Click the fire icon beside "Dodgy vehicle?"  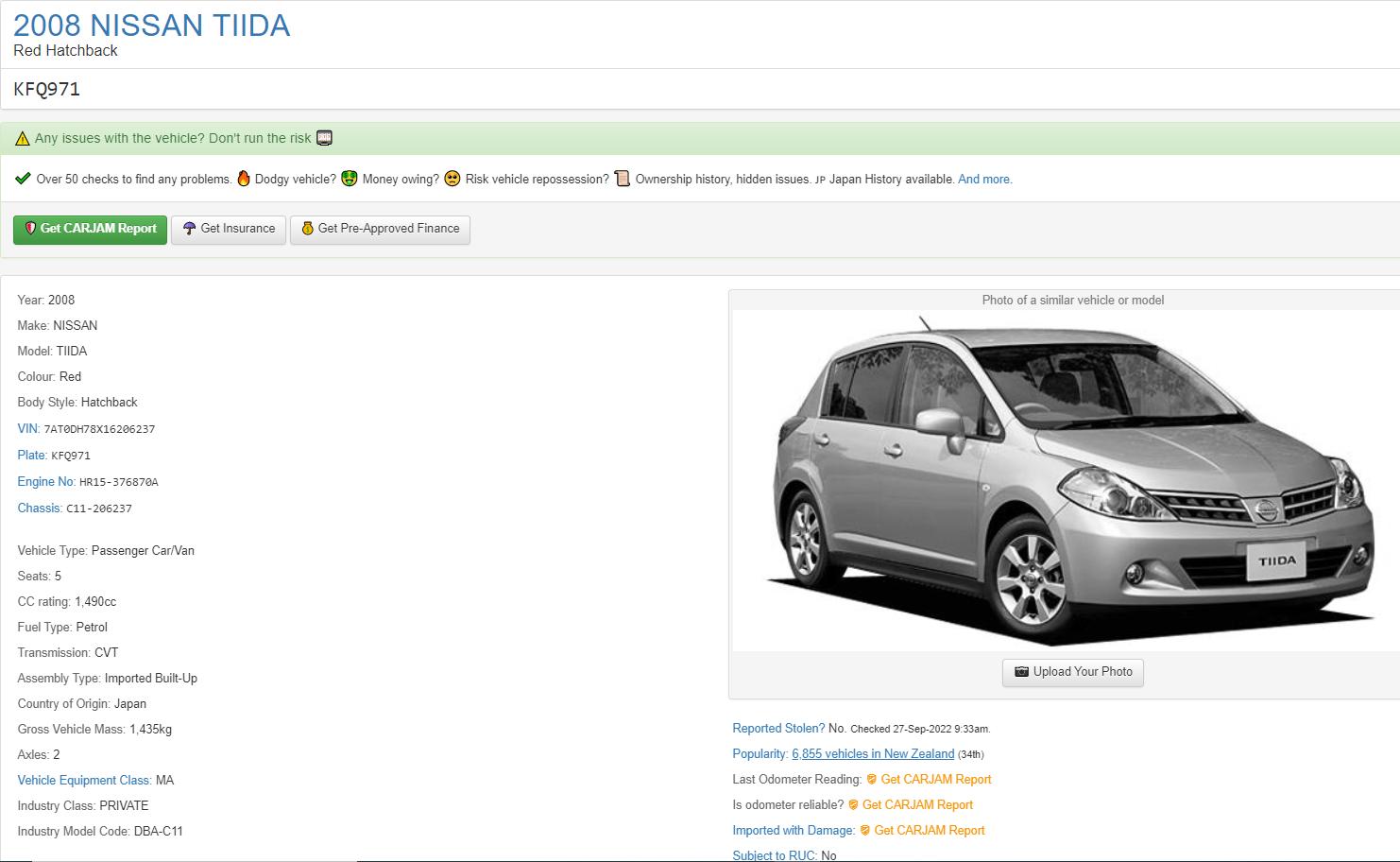coord(244,179)
